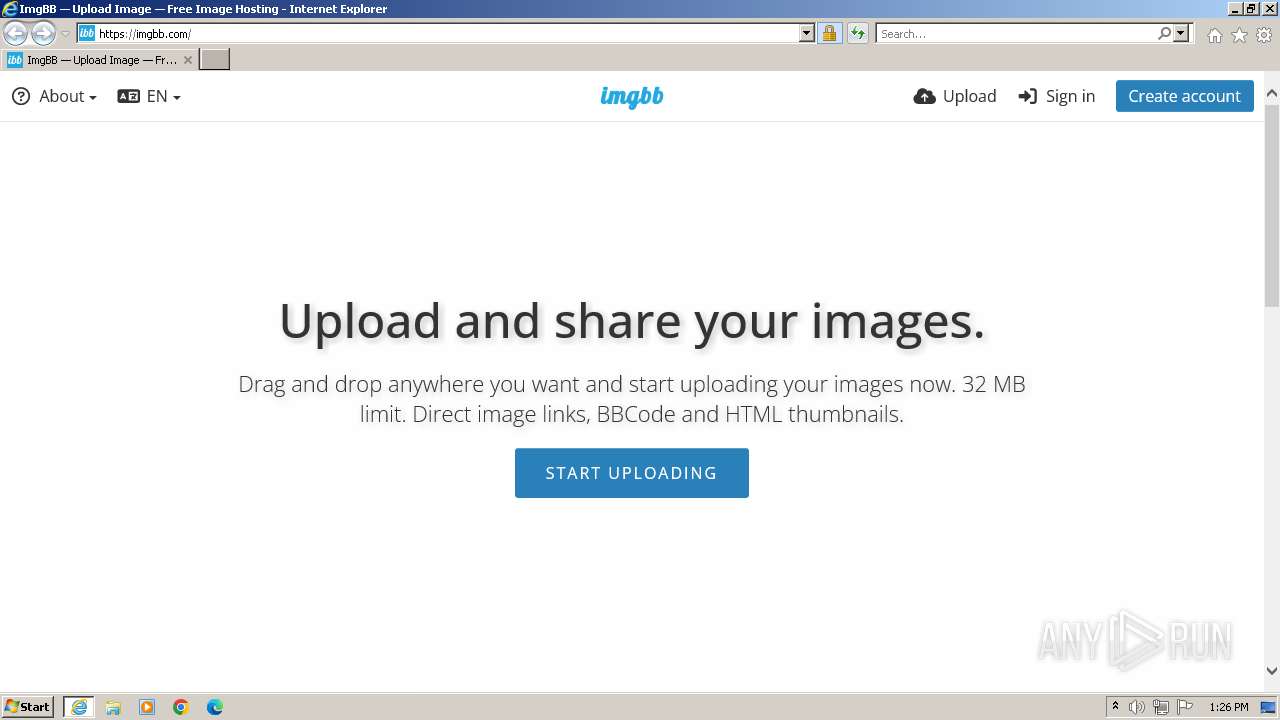Click the heading 'Upload and share your images.'
The height and width of the screenshot is (720, 1280).
coord(632,321)
